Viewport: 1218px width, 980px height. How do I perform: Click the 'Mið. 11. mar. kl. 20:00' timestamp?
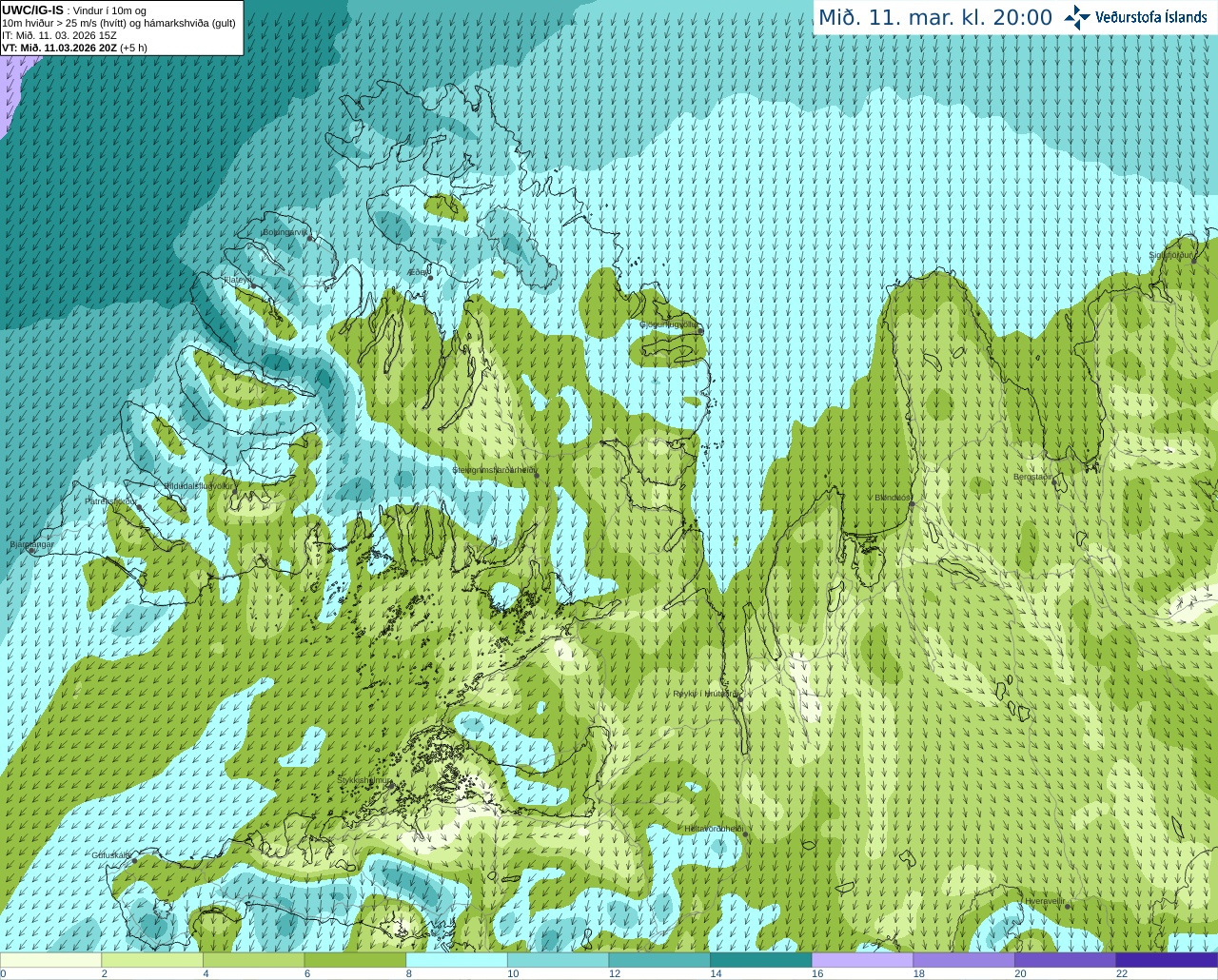(935, 18)
